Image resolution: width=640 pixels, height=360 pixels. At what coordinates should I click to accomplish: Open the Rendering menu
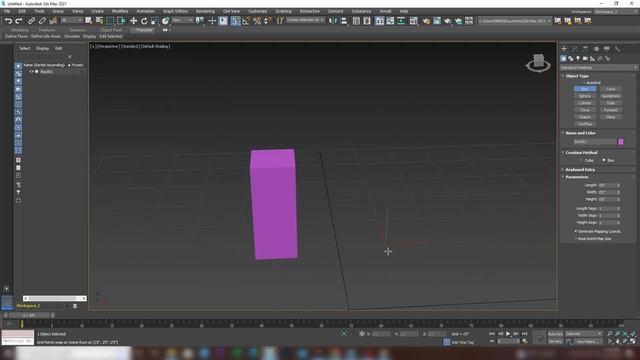click(x=205, y=11)
